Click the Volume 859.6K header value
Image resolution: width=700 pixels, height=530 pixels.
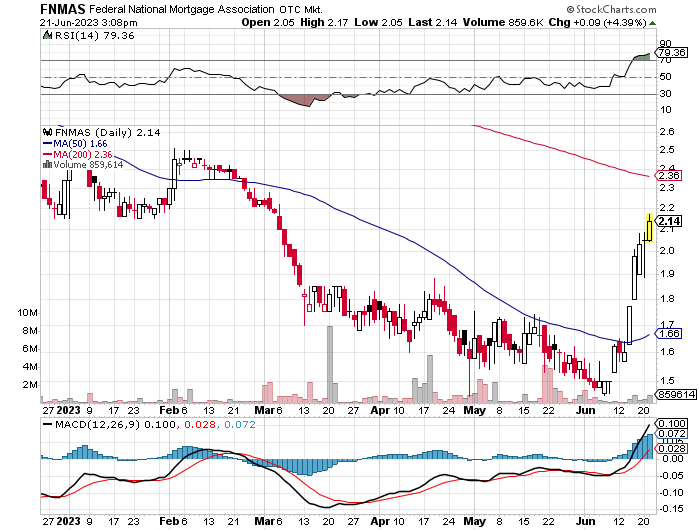[x=502, y=23]
